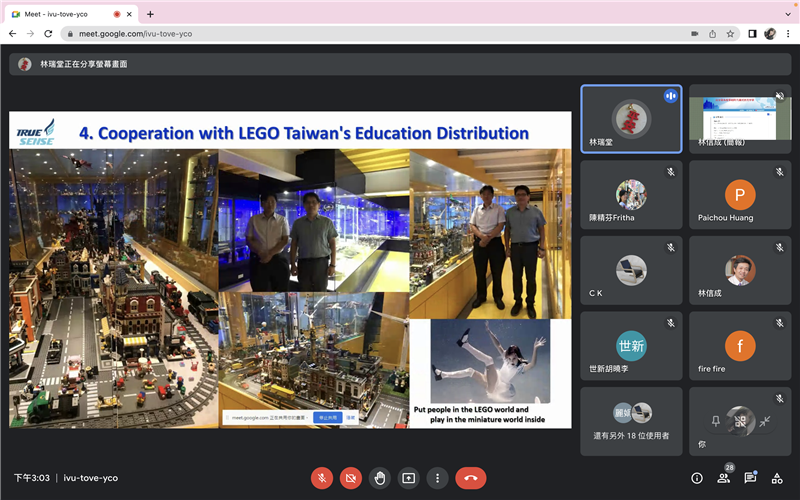Open meeting details info icon
Screen dimensions: 800x500
tap(697, 478)
